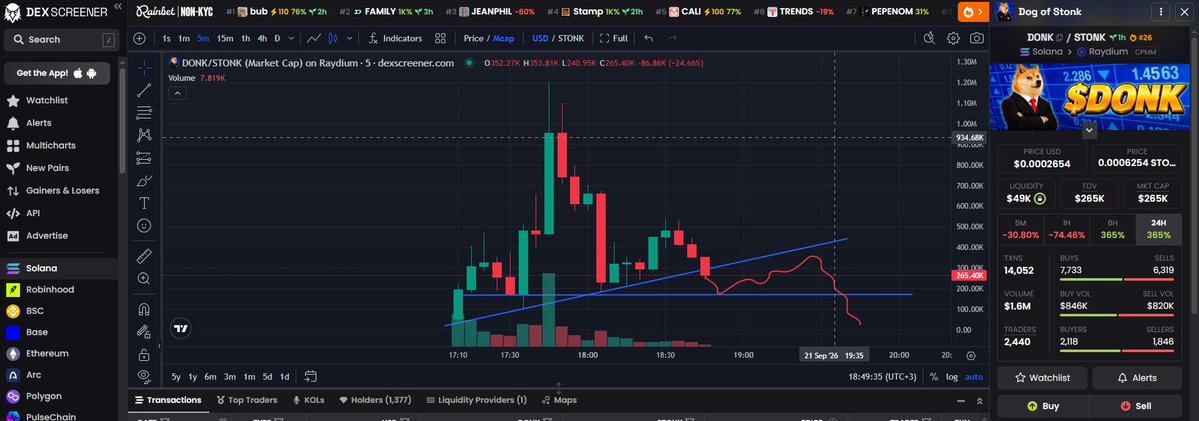1199x421 pixels.
Task: Select the crosshair cursor tool
Action: coord(144,68)
